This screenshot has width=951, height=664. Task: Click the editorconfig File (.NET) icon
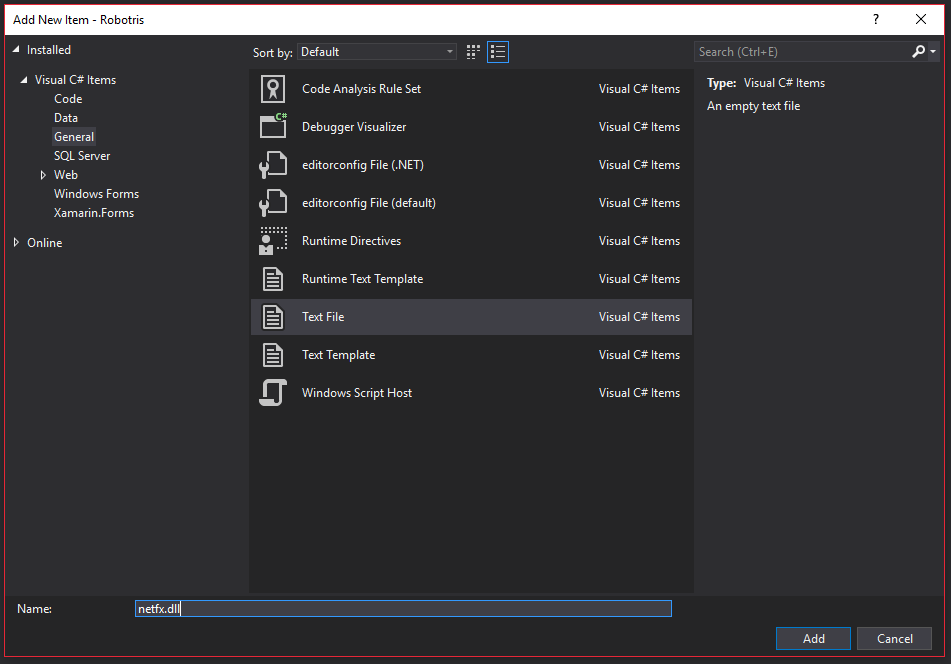273,165
